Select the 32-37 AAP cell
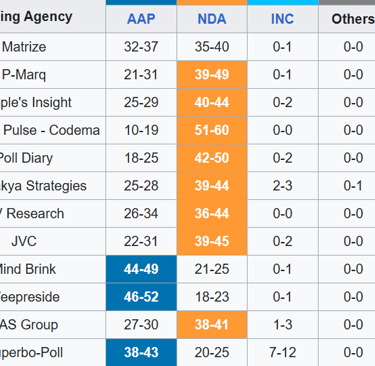Image resolution: width=375 pixels, height=366 pixels. pyautogui.click(x=141, y=47)
